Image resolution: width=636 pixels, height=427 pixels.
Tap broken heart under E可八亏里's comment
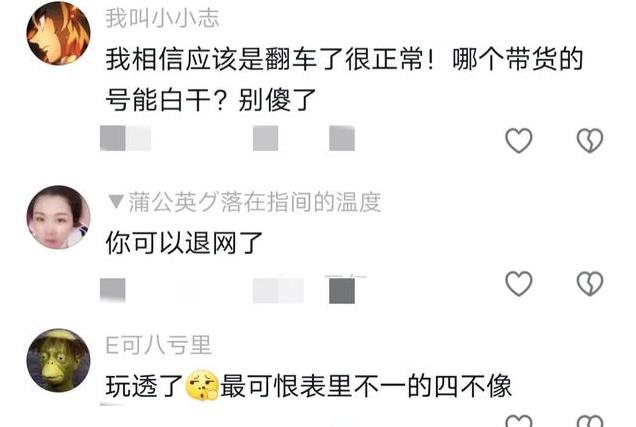point(590,421)
